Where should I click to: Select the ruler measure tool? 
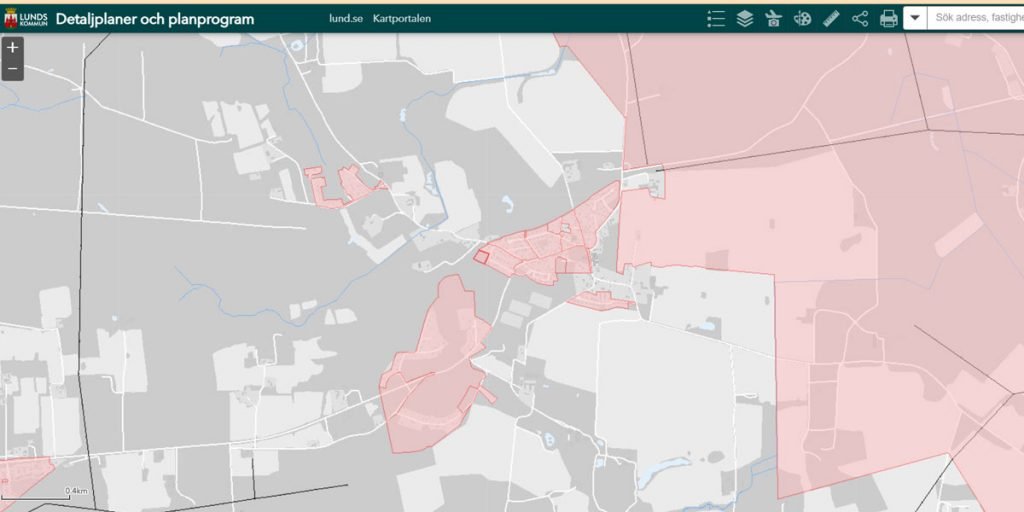click(831, 18)
